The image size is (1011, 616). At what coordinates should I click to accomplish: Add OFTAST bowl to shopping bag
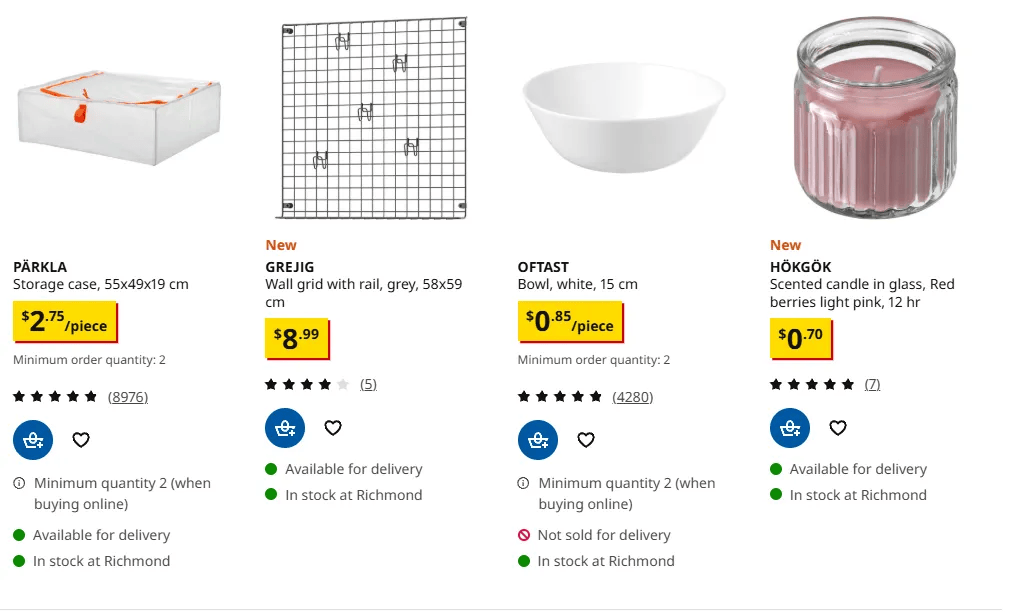point(538,440)
